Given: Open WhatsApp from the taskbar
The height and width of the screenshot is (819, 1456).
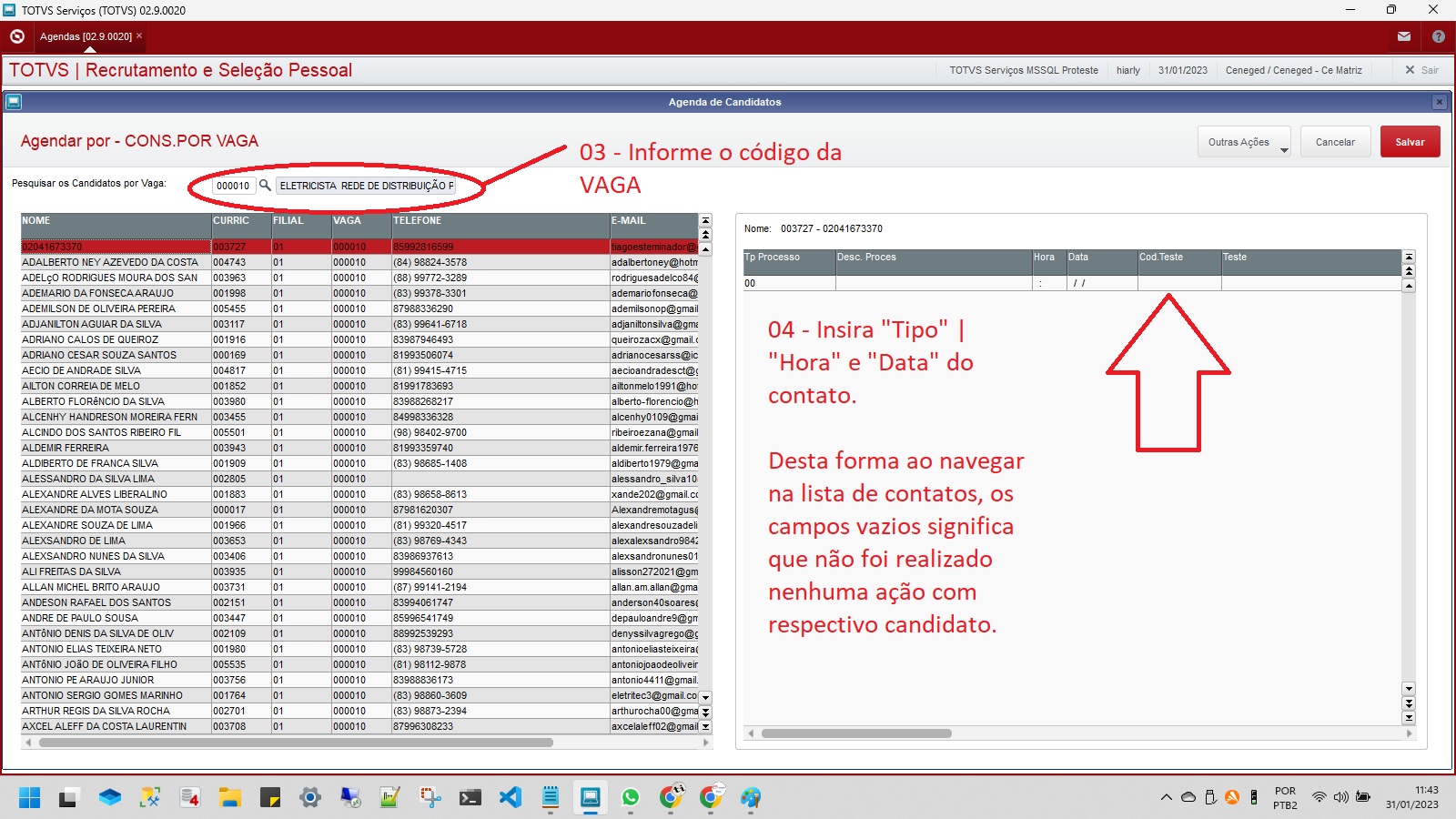Looking at the screenshot, I should [631, 798].
